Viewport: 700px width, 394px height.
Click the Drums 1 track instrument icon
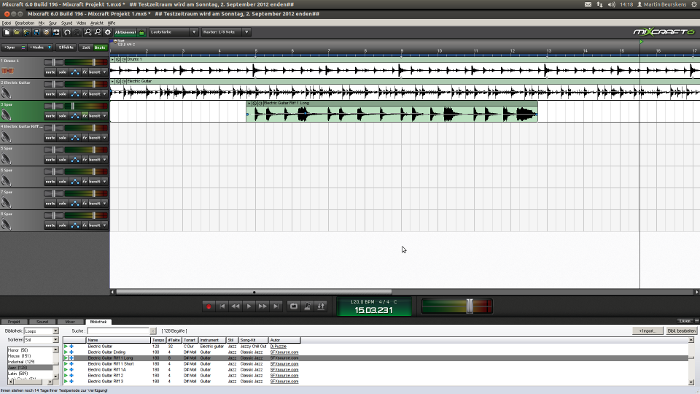[7, 71]
